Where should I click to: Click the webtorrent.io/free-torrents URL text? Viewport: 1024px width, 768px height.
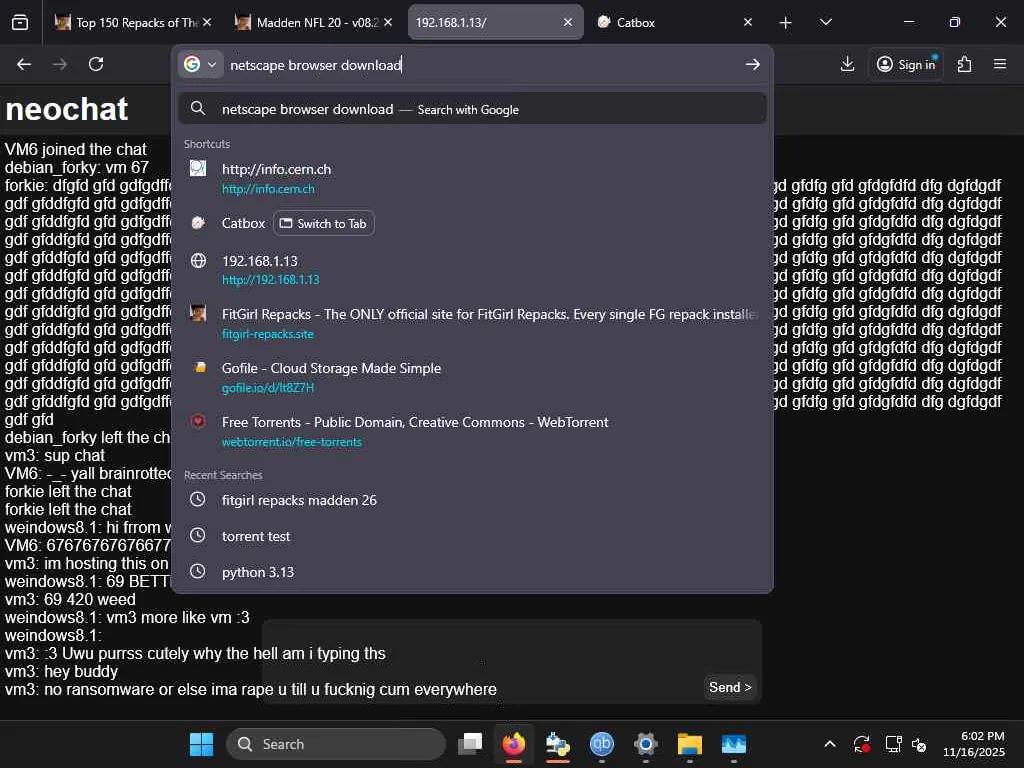pyautogui.click(x=291, y=442)
